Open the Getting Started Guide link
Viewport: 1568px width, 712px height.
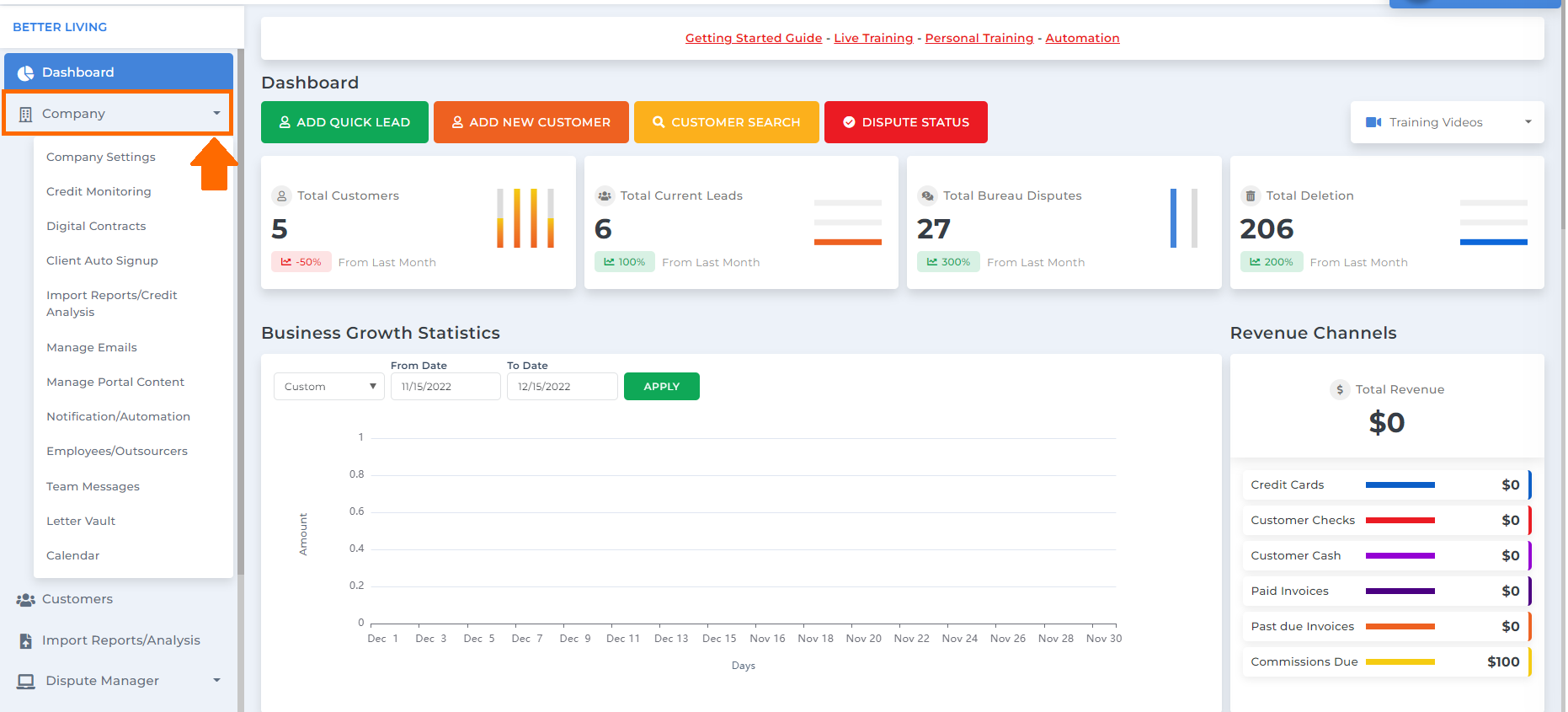pos(754,38)
